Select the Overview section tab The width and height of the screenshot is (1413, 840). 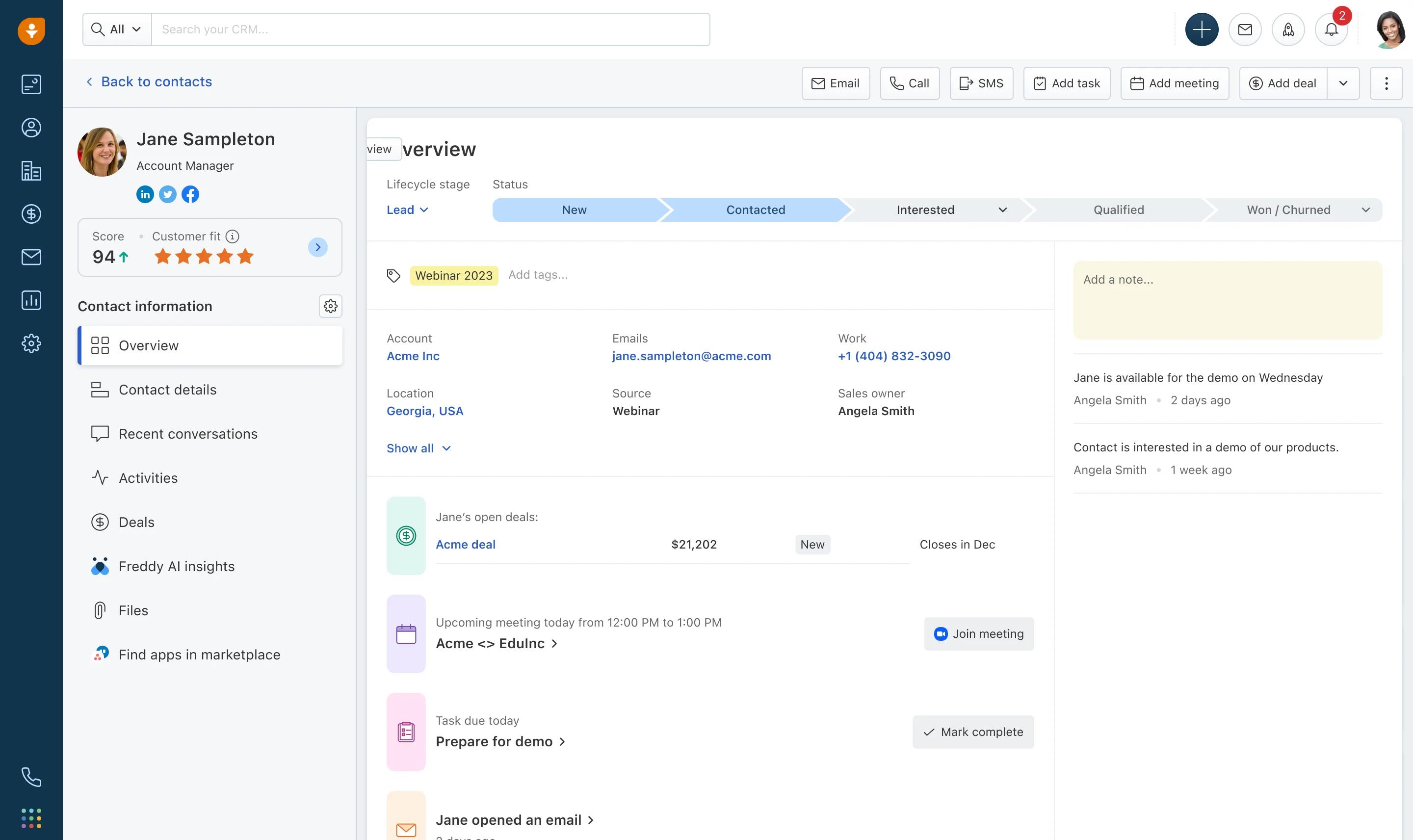tap(210, 345)
